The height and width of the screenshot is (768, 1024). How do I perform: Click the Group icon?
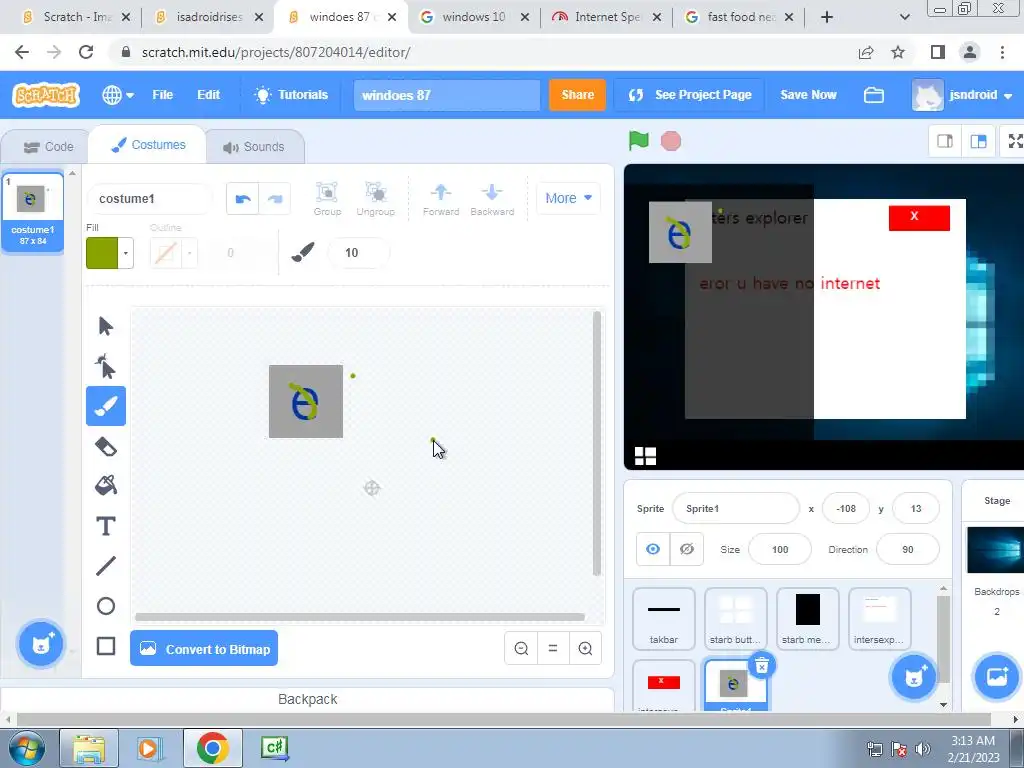click(x=327, y=199)
